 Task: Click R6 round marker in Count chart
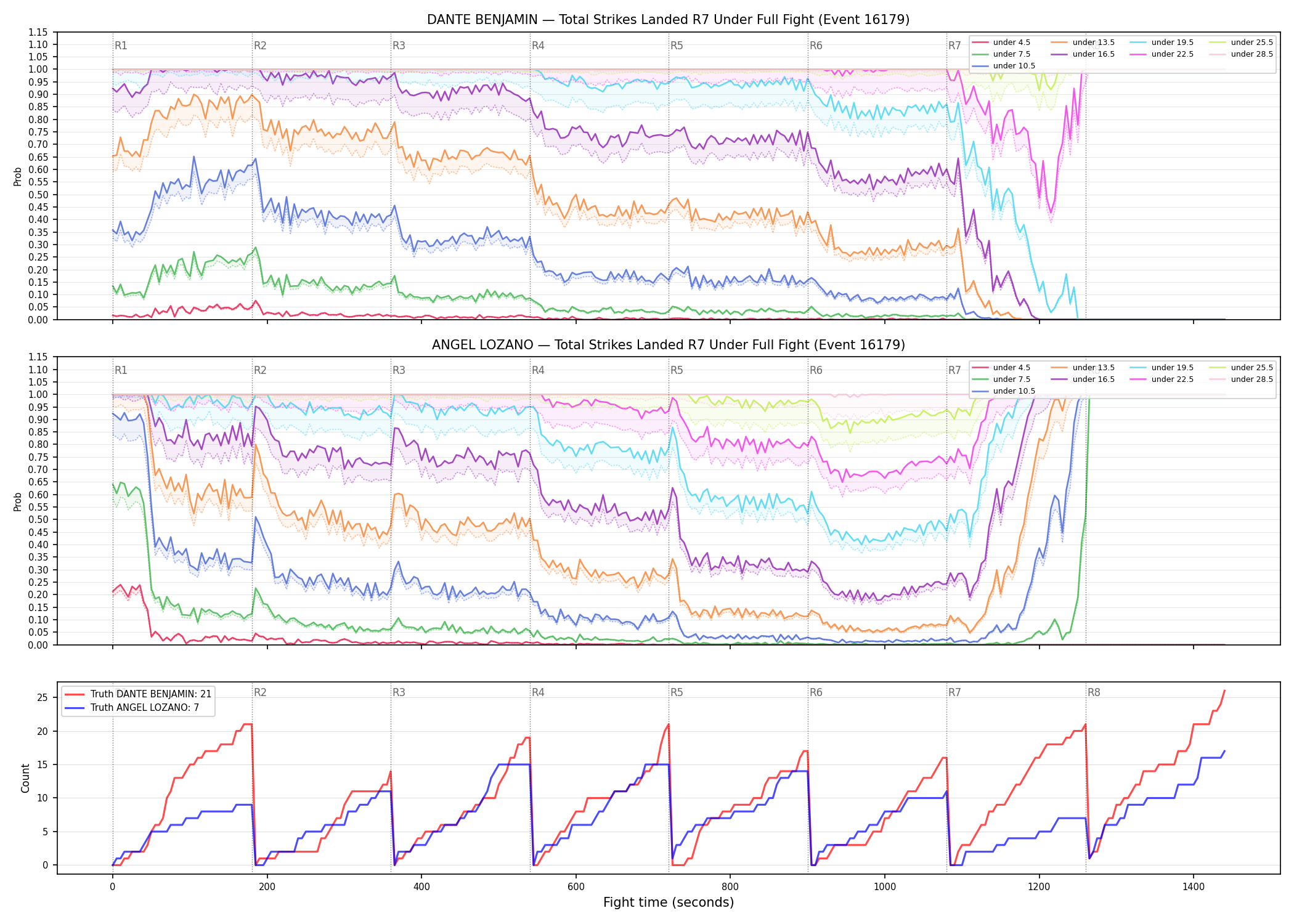click(x=816, y=692)
